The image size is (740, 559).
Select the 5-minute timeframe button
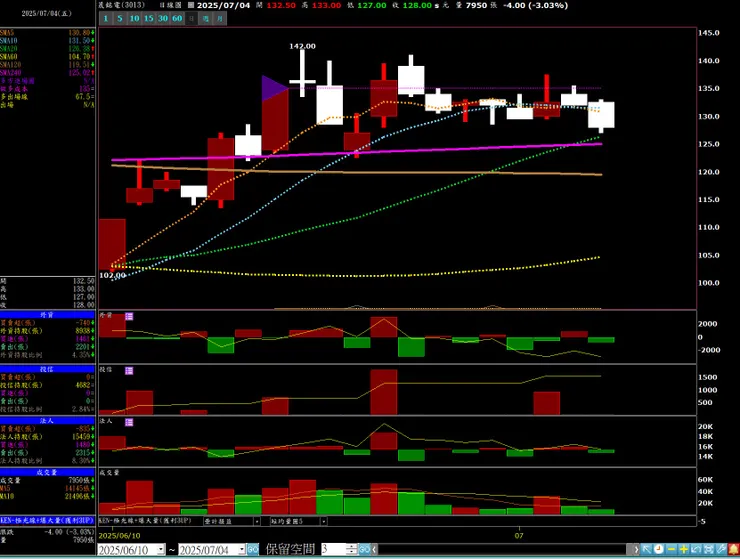[x=120, y=18]
